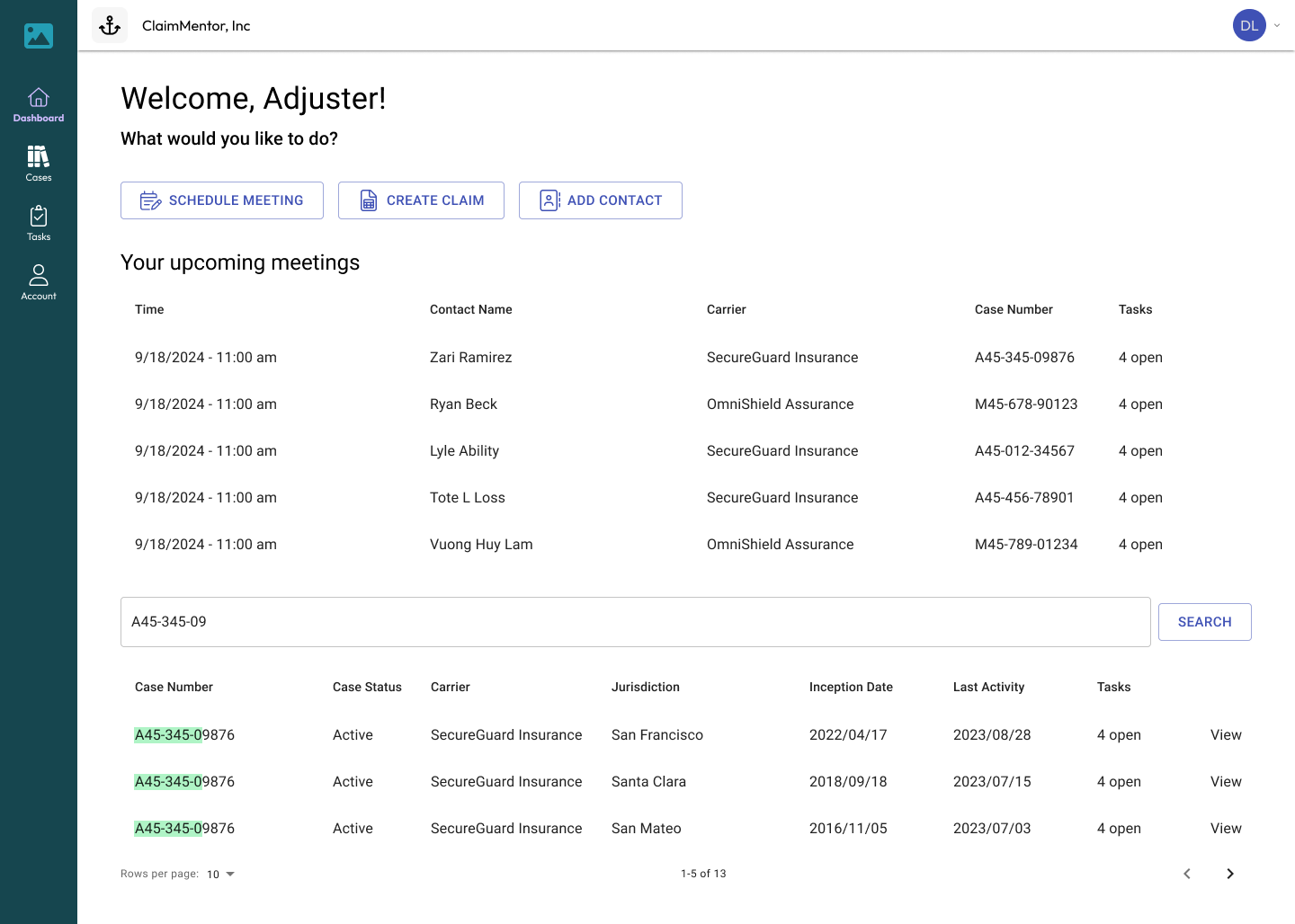Click the document icon inside Create Claim button

tap(368, 200)
